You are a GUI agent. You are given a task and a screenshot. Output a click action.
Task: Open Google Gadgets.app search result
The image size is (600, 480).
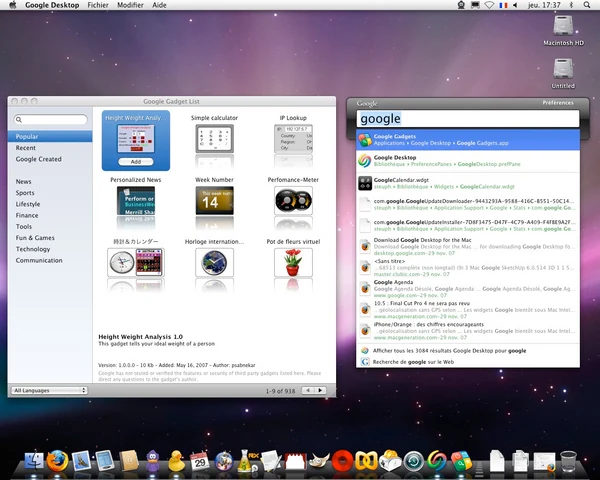[x=468, y=140]
